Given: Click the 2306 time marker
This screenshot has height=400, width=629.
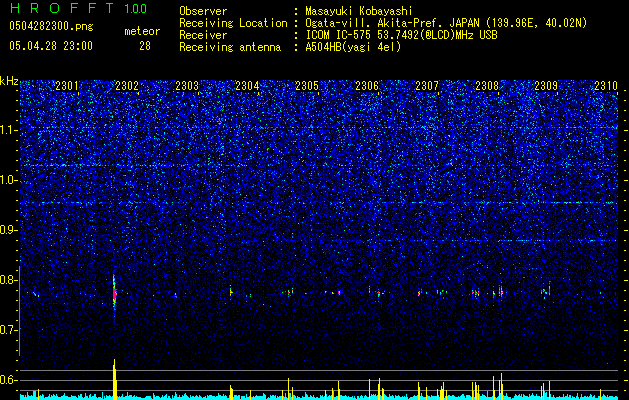Looking at the screenshot, I should (x=367, y=86).
